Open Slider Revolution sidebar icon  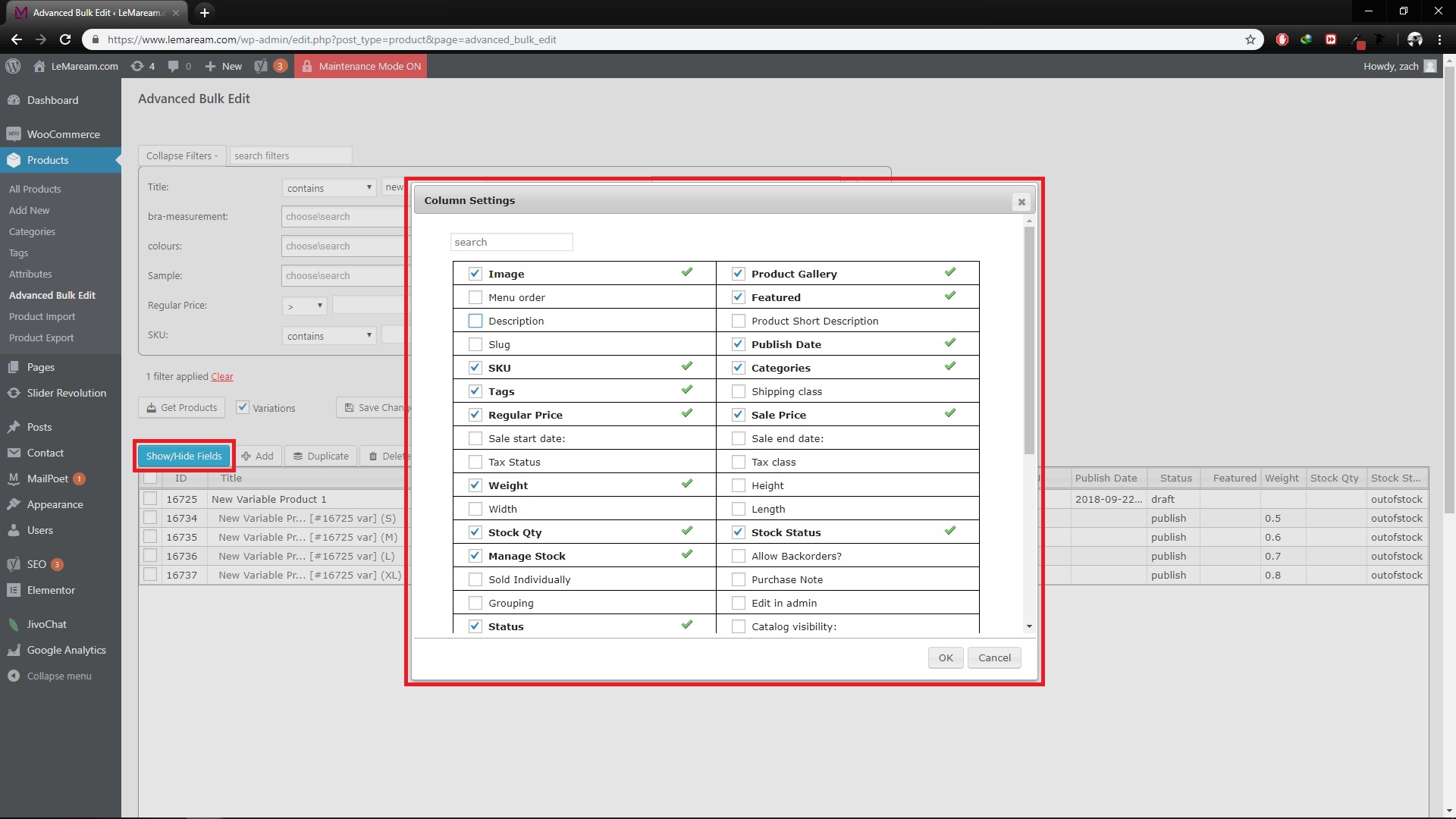pos(14,393)
